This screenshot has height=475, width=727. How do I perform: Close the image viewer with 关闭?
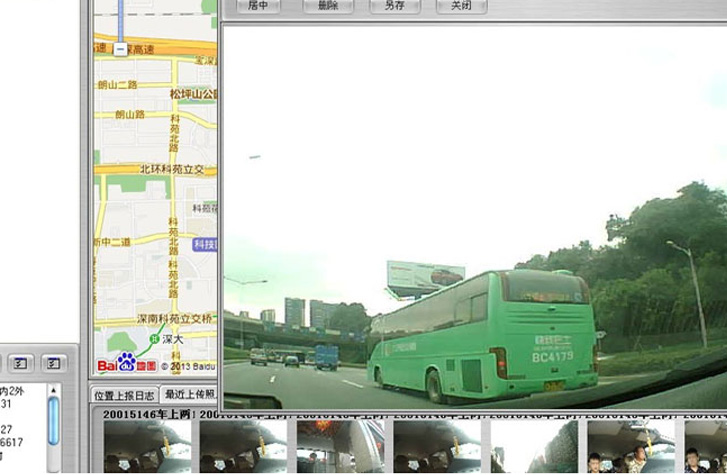pyautogui.click(x=461, y=5)
